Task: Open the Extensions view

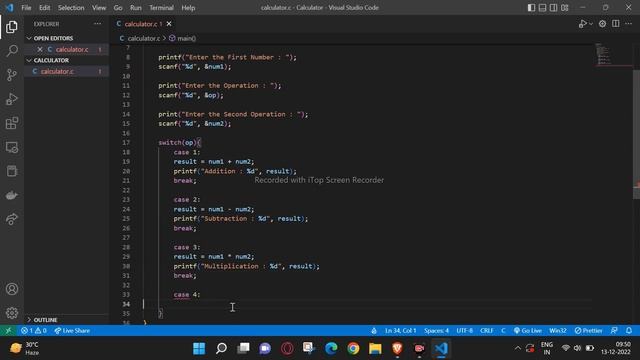Action: click(12, 123)
